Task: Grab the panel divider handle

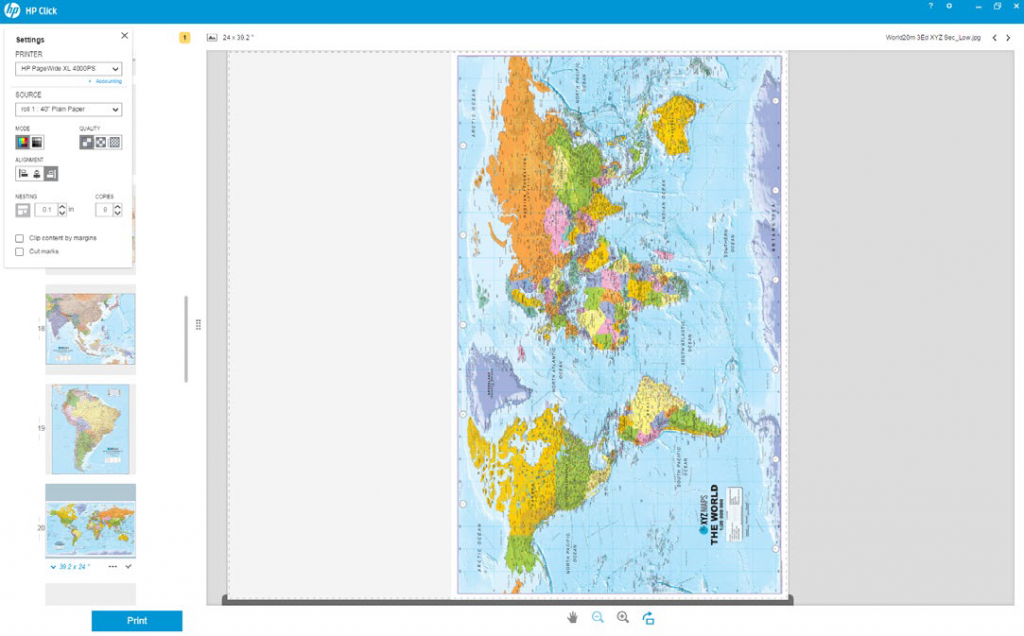Action: [x=198, y=325]
